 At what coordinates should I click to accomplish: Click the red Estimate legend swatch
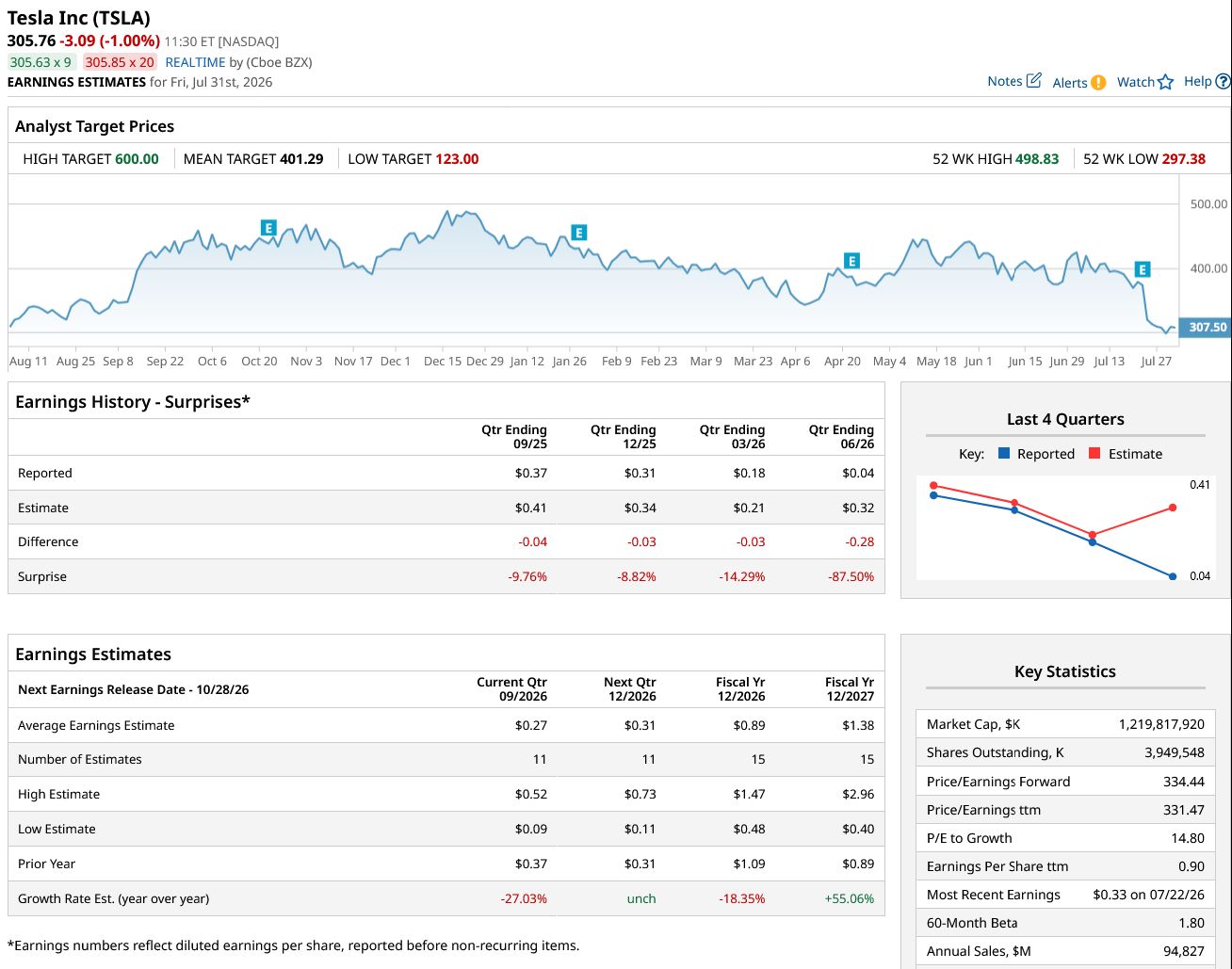pyautogui.click(x=1094, y=453)
